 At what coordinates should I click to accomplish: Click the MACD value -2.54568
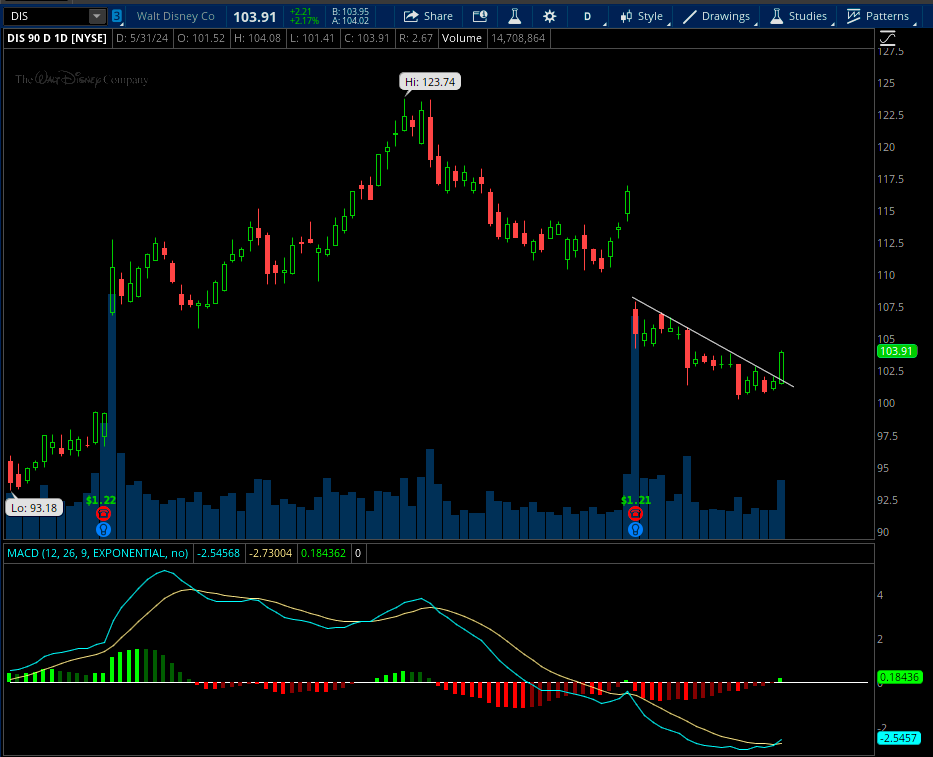[218, 553]
